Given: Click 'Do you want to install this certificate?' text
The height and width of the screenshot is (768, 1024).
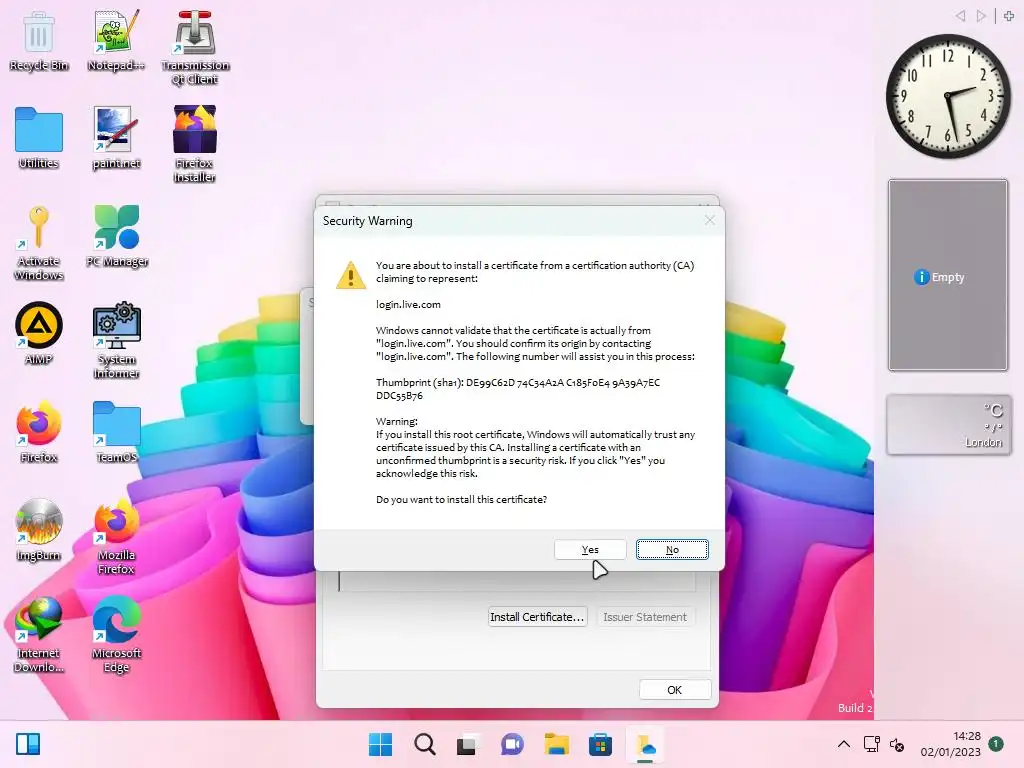Looking at the screenshot, I should [x=461, y=500].
